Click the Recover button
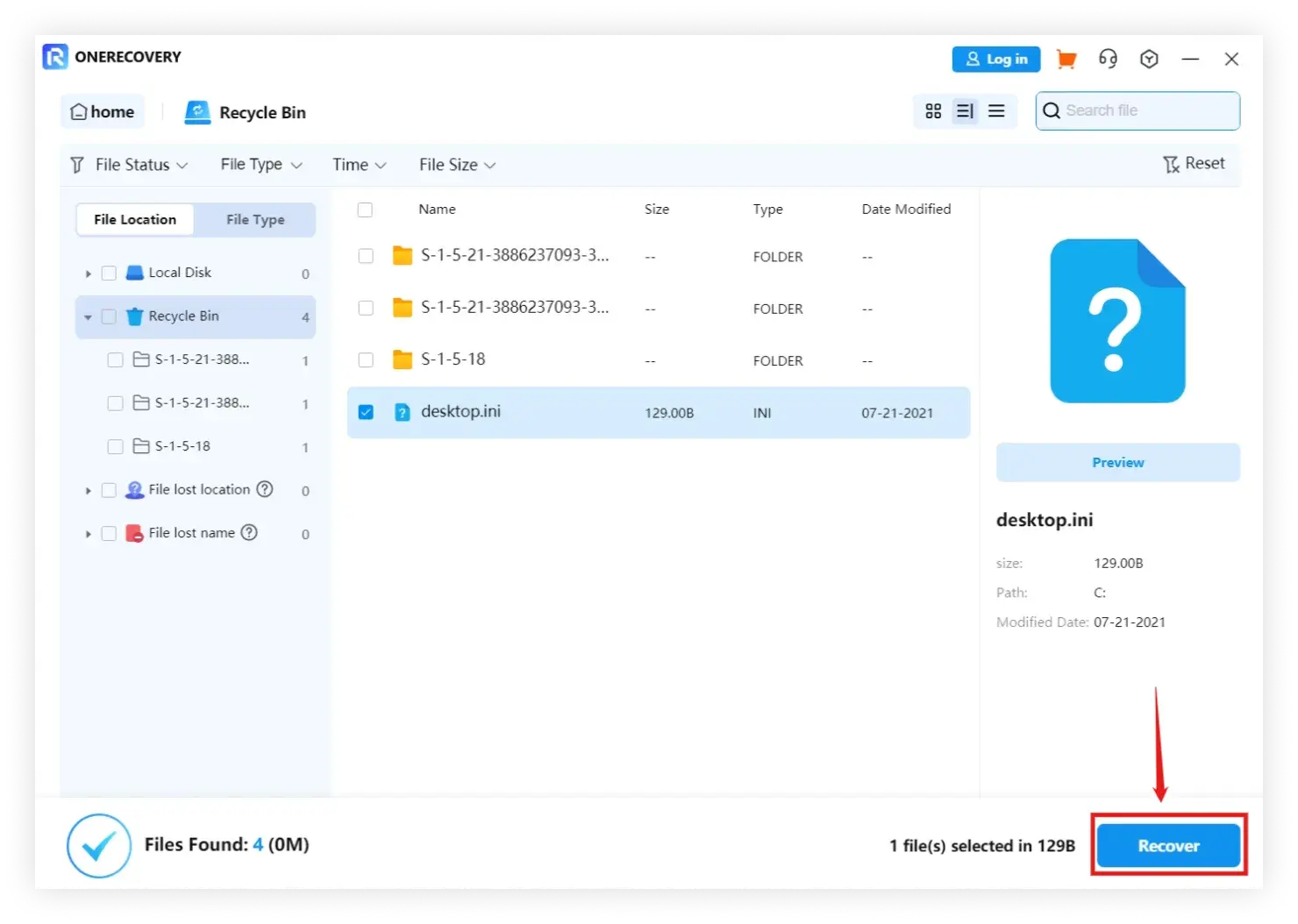Image resolution: width=1298 pixels, height=924 pixels. [1168, 846]
